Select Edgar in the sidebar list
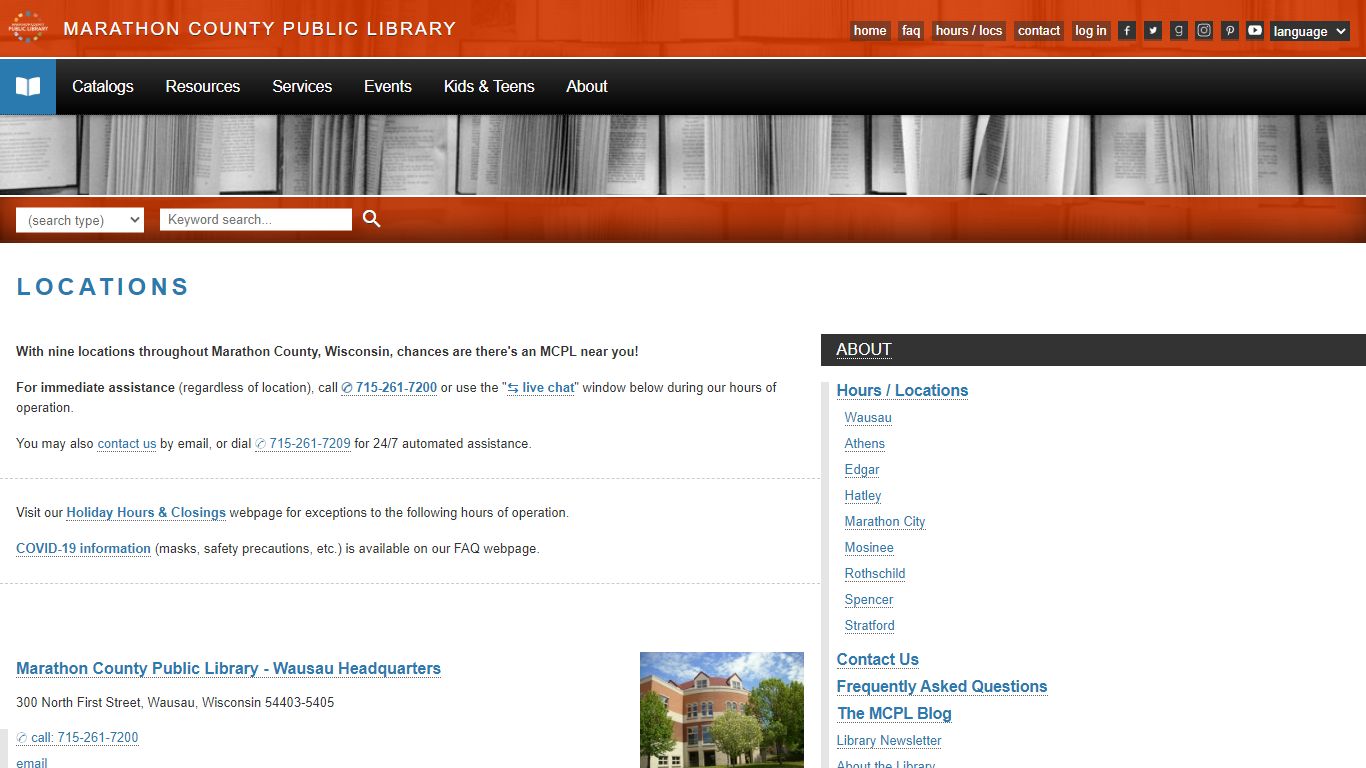 862,470
